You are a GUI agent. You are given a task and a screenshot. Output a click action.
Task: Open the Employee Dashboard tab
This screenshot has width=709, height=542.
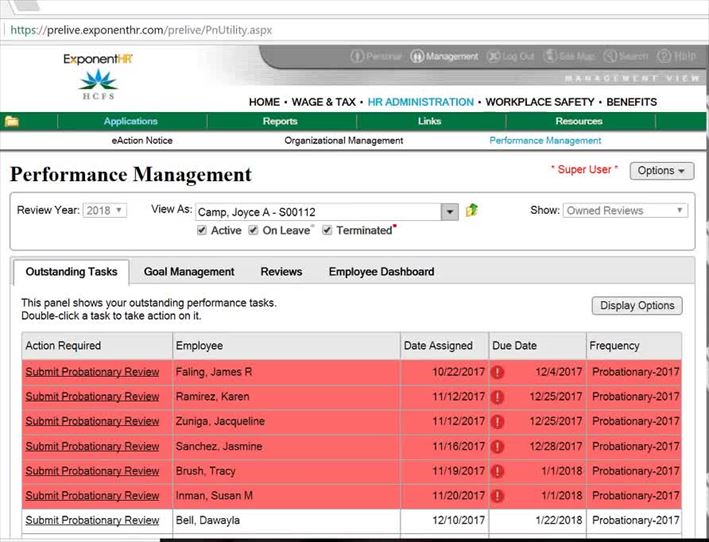pos(381,271)
